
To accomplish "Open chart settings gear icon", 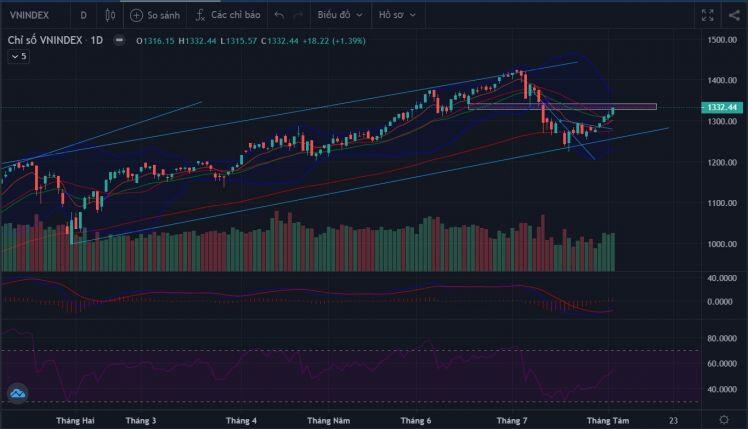I will (724, 420).
